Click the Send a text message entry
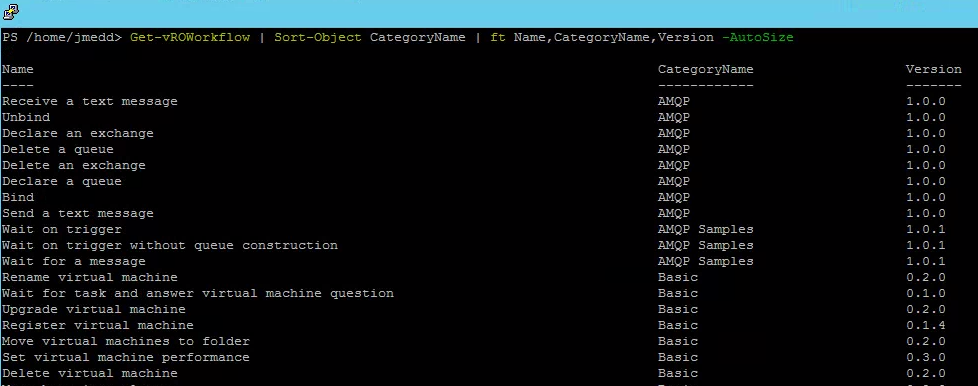This screenshot has width=978, height=386. [x=77, y=213]
